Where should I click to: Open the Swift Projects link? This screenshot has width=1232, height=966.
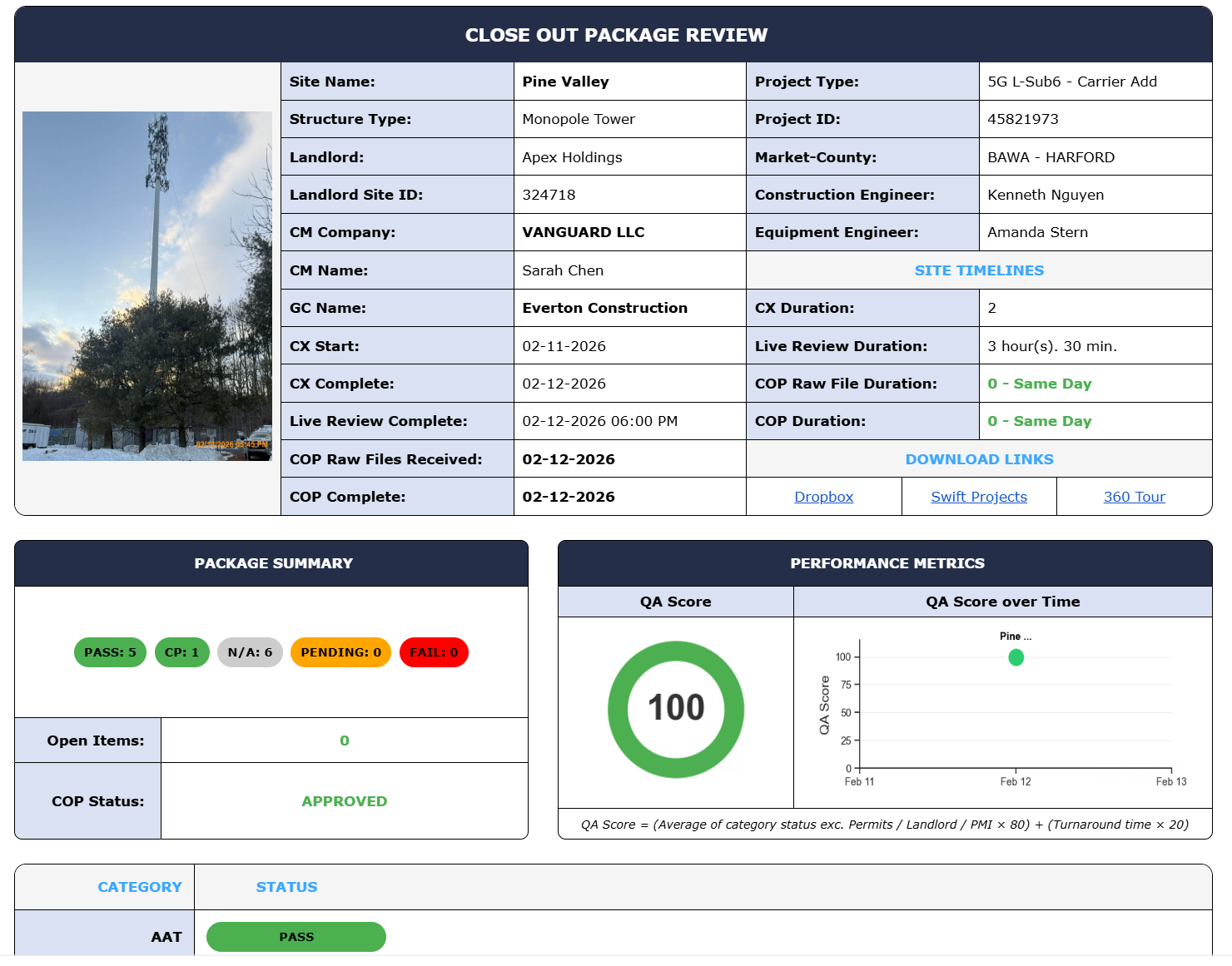[x=978, y=496]
